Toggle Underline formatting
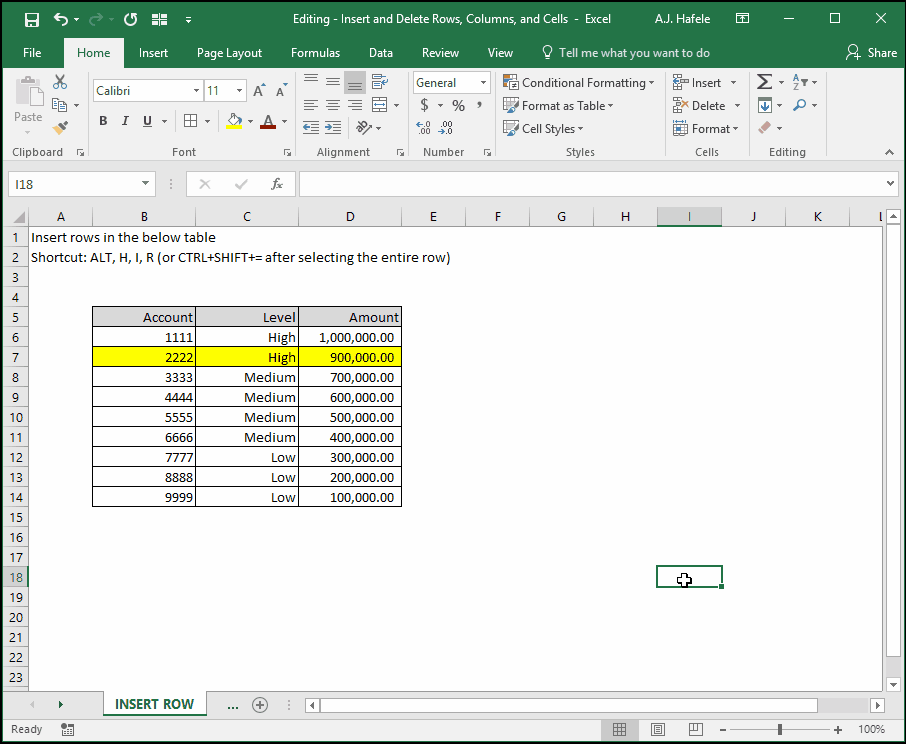 pyautogui.click(x=147, y=121)
